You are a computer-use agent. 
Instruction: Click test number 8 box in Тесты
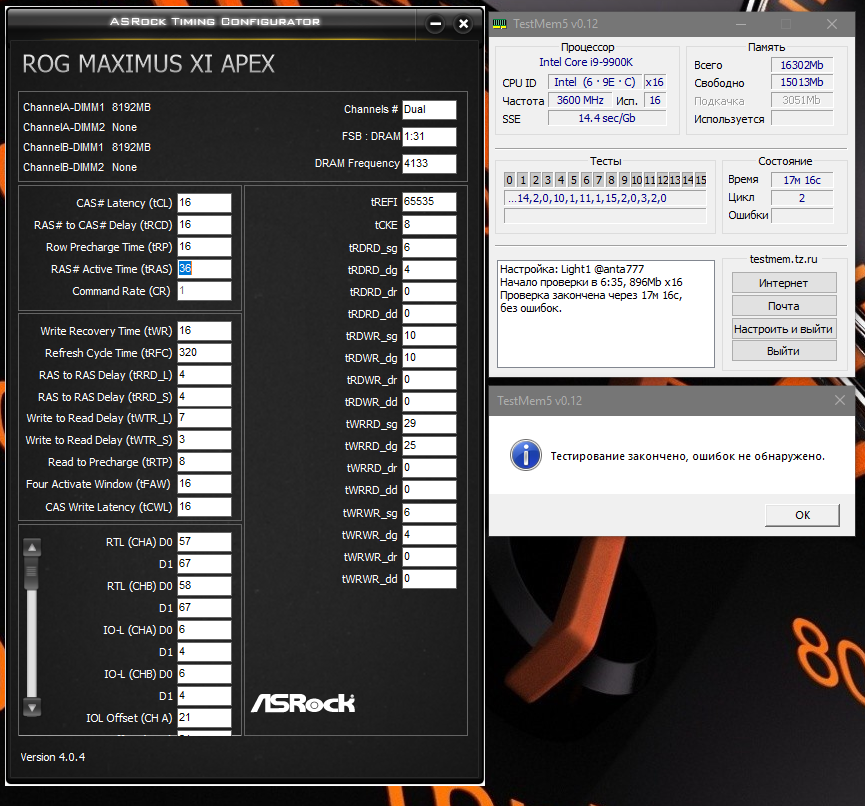click(x=611, y=180)
